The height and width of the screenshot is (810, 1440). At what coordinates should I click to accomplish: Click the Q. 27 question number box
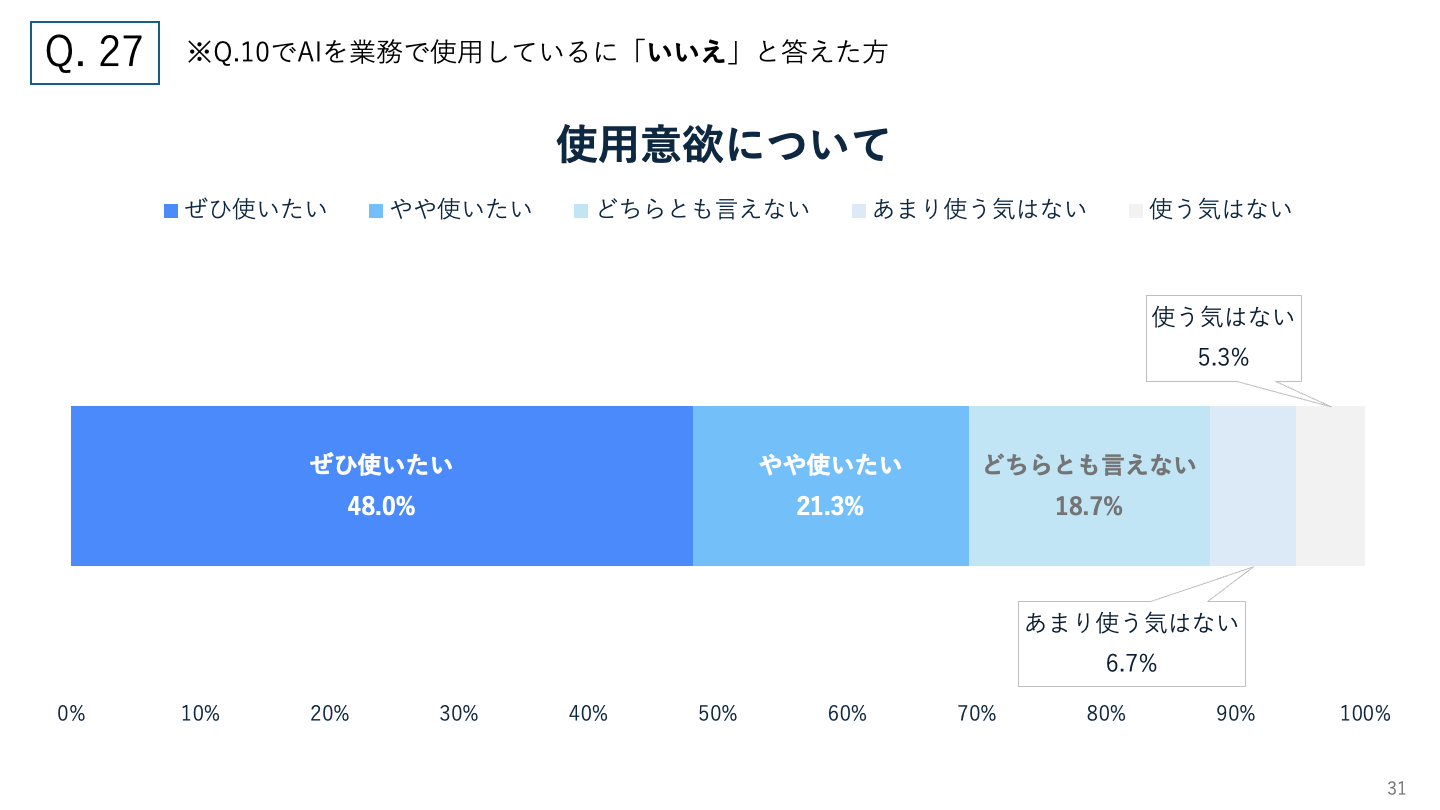coord(95,53)
